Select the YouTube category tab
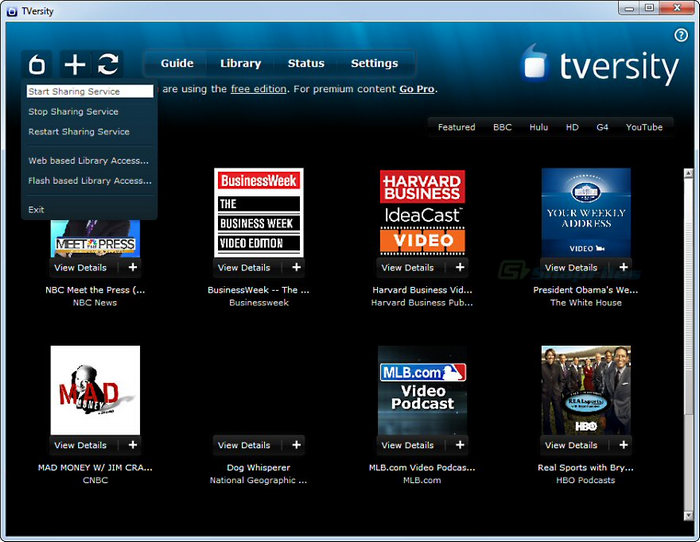This screenshot has height=542, width=700. 644,127
